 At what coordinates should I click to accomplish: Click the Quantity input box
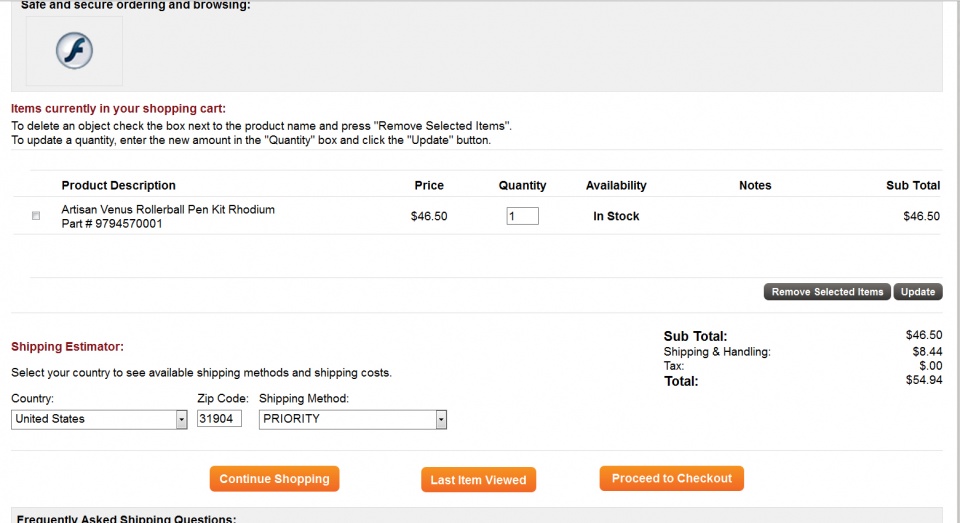pos(522,216)
